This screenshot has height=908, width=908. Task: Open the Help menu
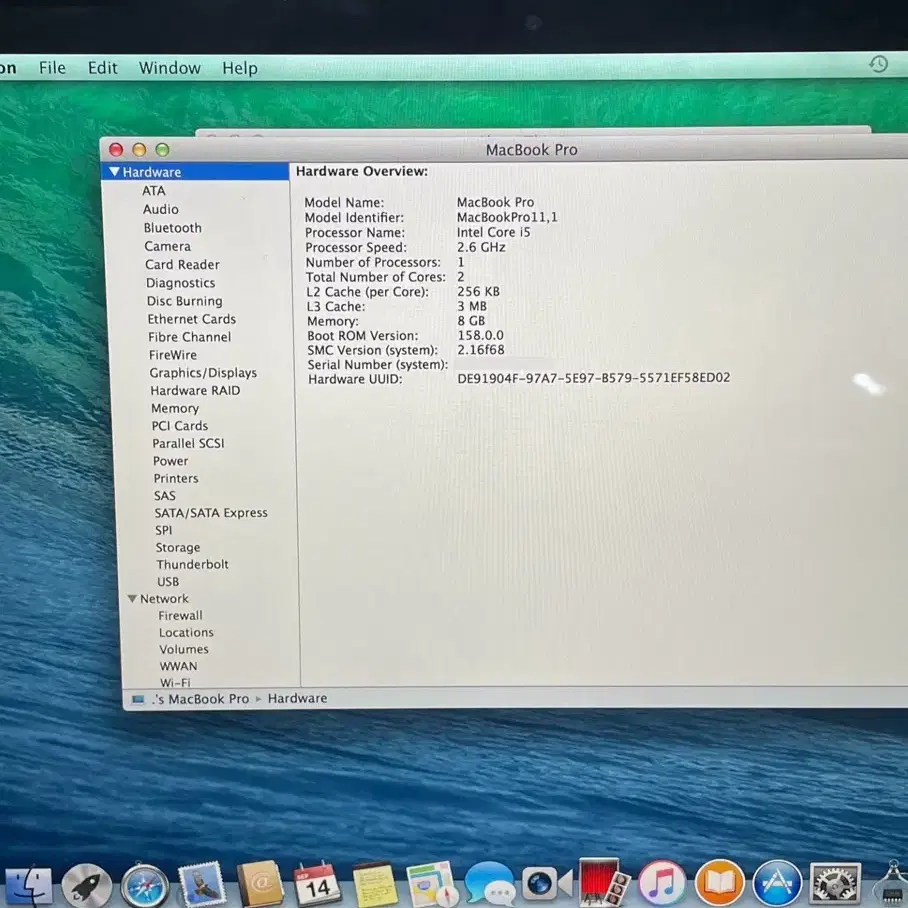click(240, 68)
